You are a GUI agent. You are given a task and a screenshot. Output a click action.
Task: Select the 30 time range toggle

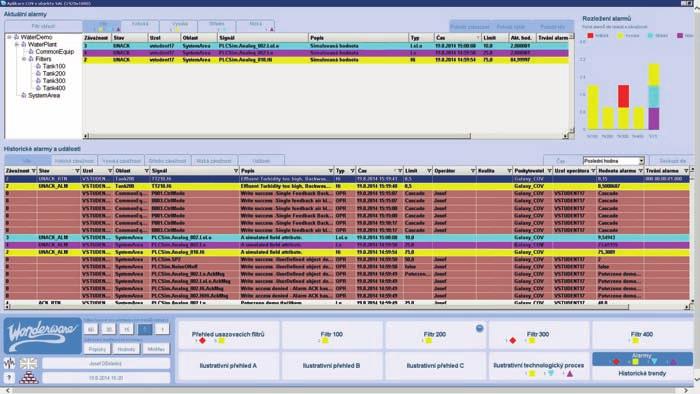109,330
